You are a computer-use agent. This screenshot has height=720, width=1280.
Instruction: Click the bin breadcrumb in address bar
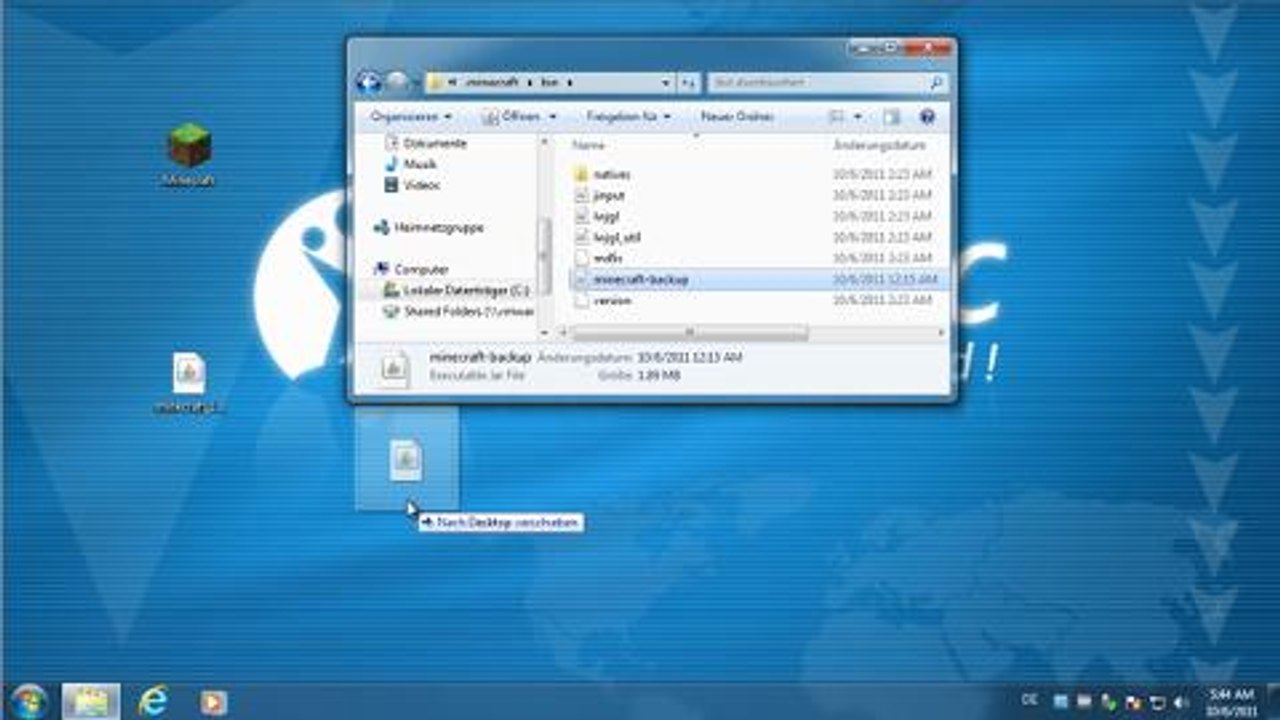point(548,83)
